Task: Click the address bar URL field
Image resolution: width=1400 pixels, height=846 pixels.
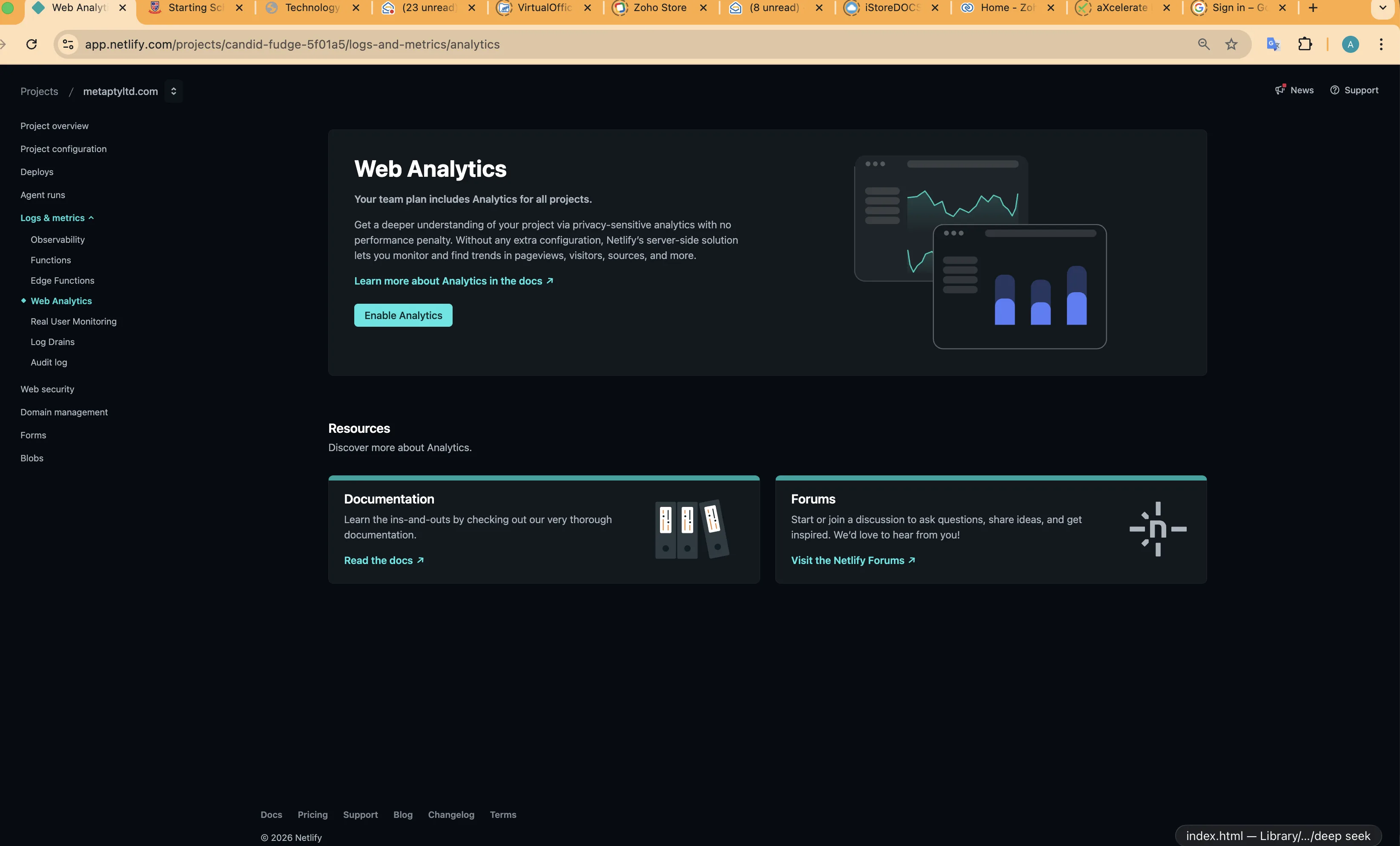Action: pos(568,44)
